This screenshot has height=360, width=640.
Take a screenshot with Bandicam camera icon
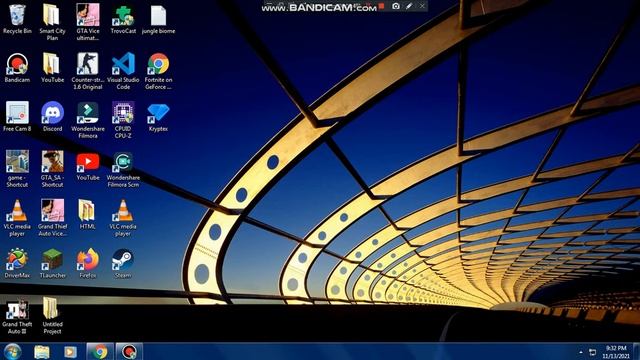396,6
